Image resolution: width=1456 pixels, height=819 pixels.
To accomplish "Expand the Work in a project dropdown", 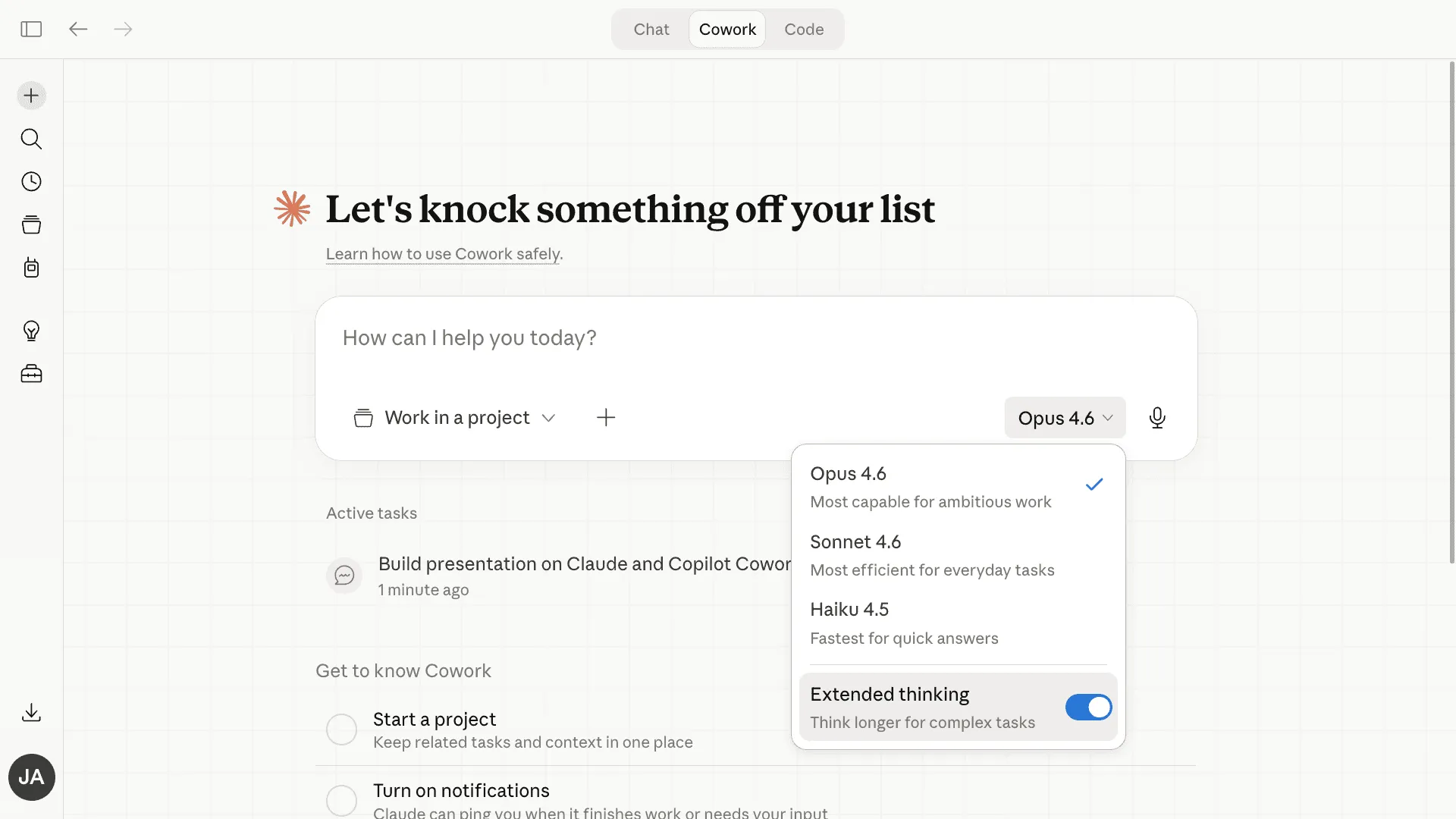I will point(455,418).
